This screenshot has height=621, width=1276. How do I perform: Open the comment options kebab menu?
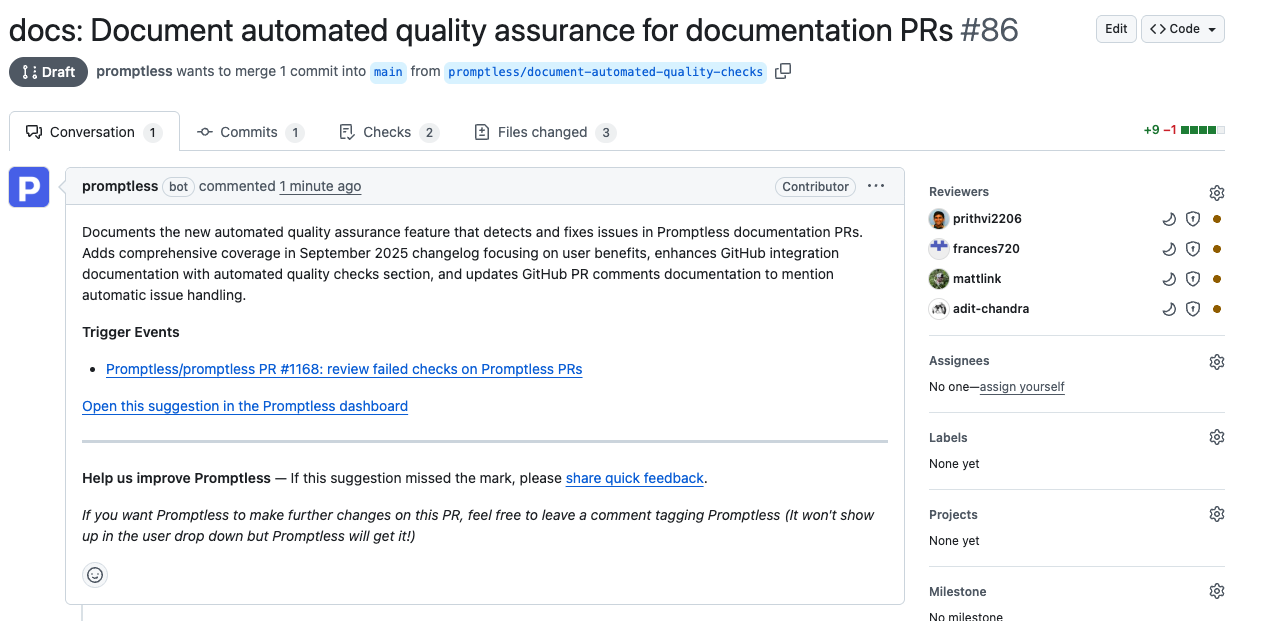point(875,186)
